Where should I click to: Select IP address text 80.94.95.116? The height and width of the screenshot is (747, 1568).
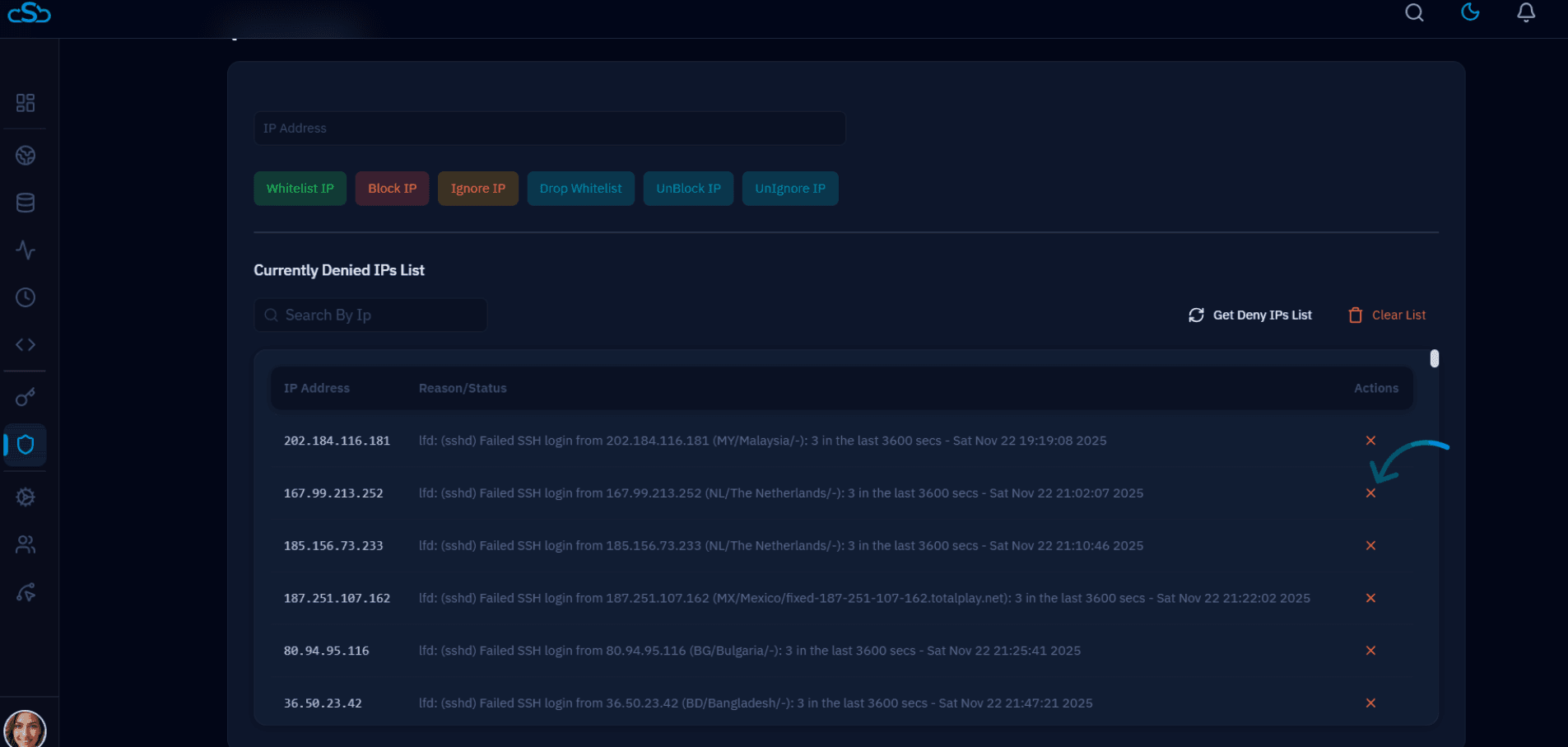[327, 651]
